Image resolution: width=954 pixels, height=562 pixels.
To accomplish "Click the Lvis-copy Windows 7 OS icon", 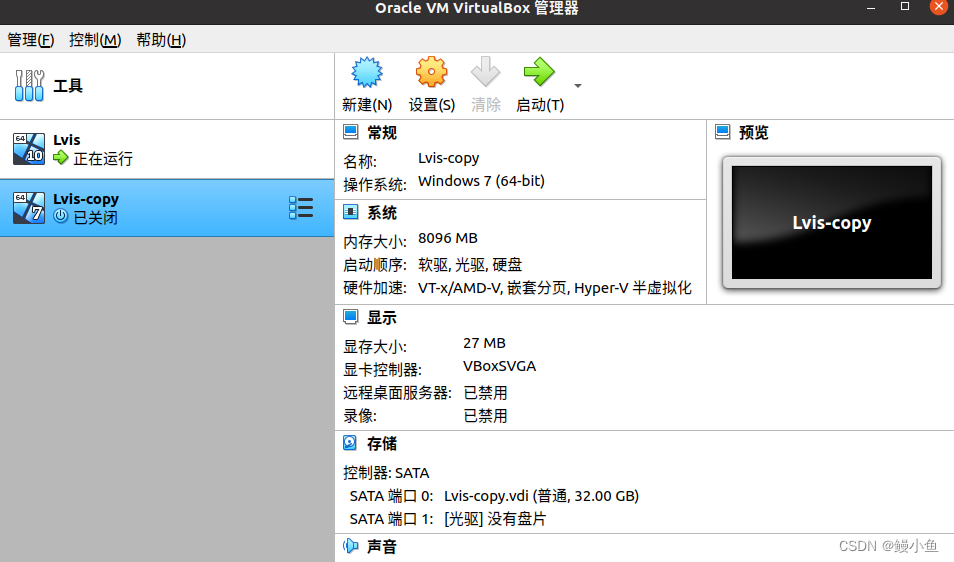I will [x=29, y=208].
